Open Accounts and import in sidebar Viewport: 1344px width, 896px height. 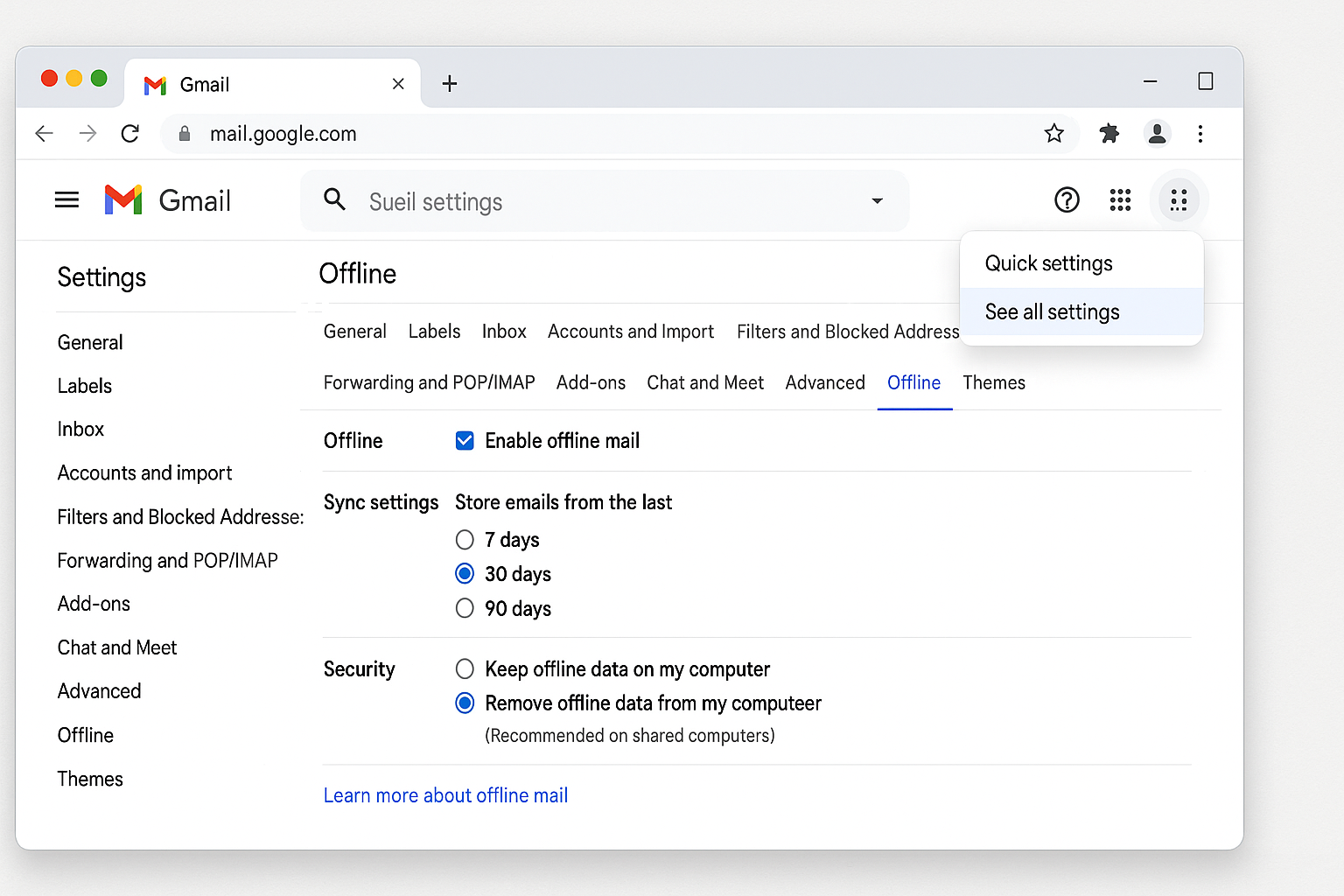click(144, 472)
